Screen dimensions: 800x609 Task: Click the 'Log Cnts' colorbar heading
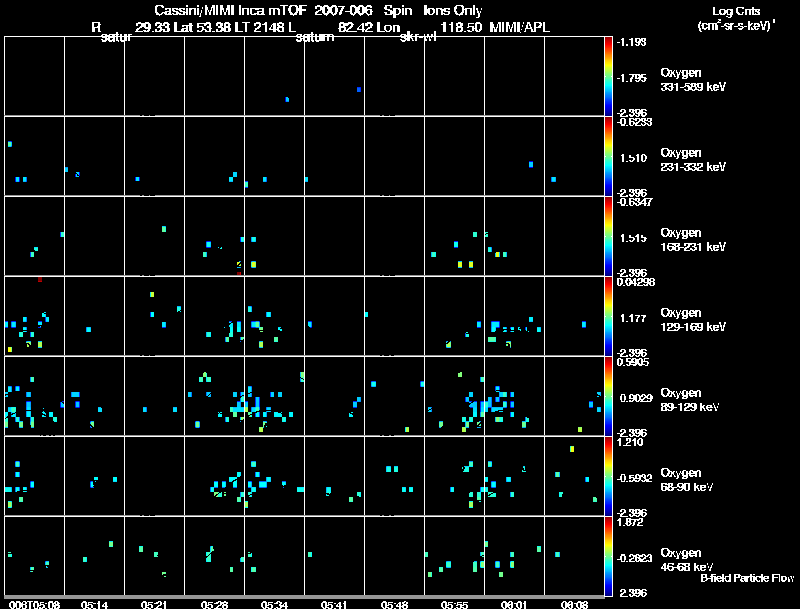coord(736,11)
